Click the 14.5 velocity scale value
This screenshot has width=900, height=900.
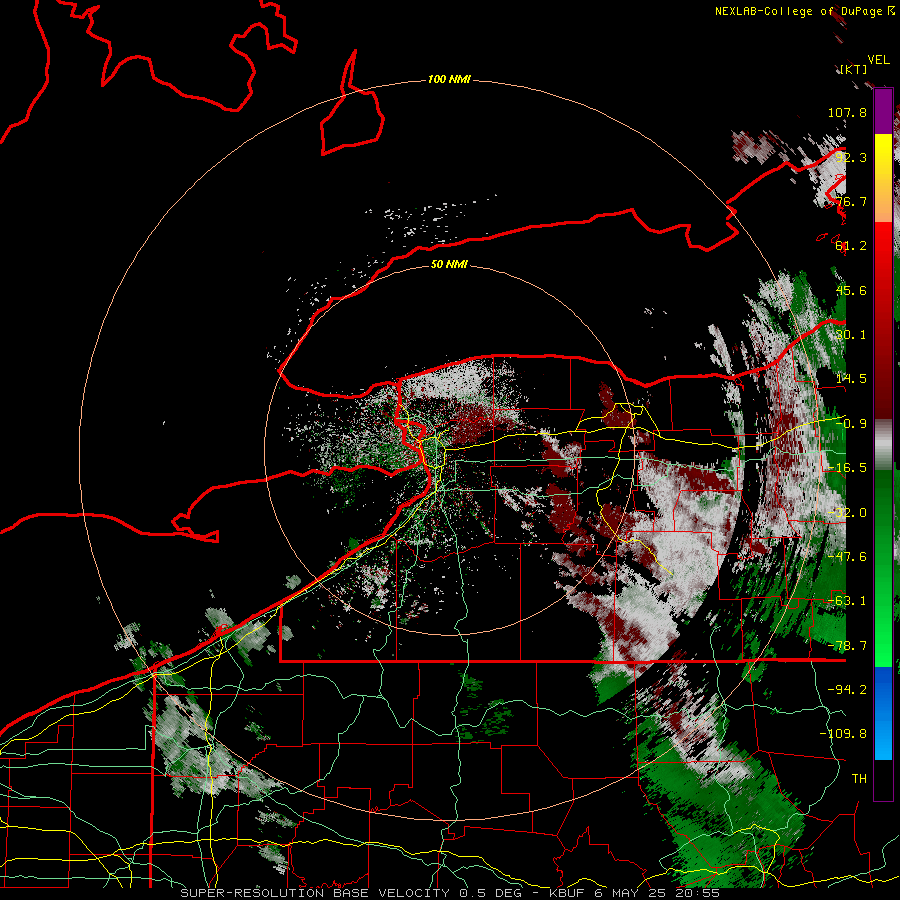tap(851, 379)
